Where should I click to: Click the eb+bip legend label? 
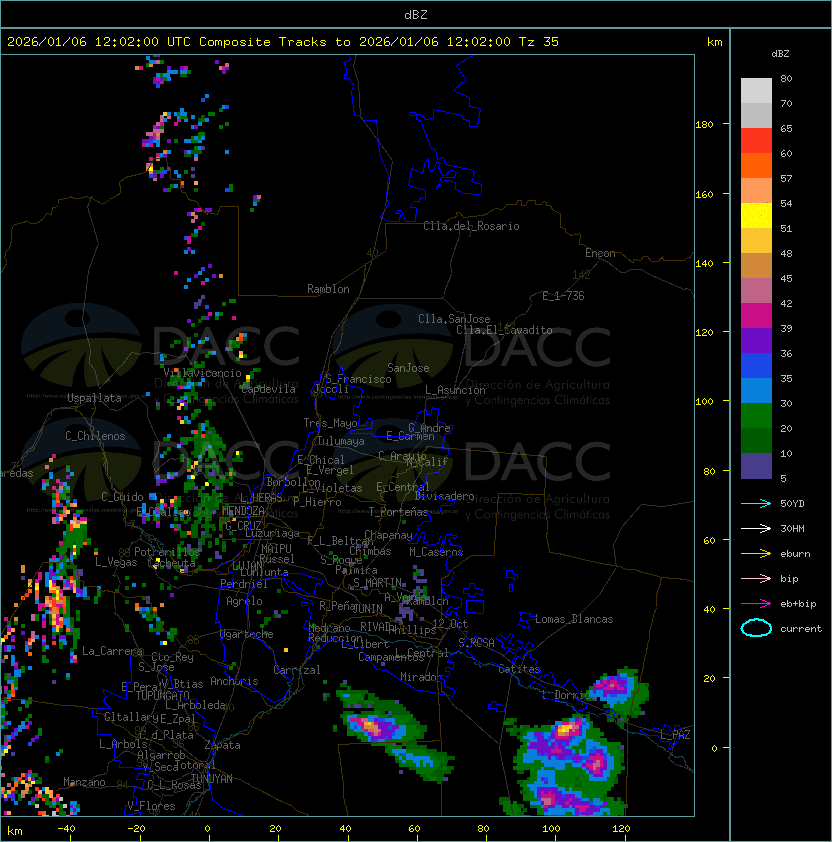click(x=798, y=604)
